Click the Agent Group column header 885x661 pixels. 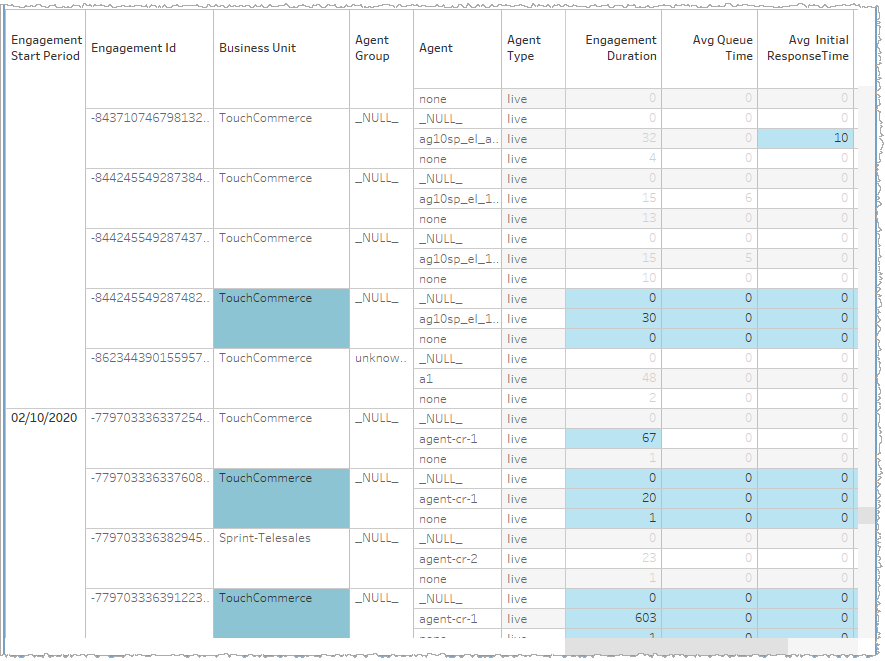379,47
